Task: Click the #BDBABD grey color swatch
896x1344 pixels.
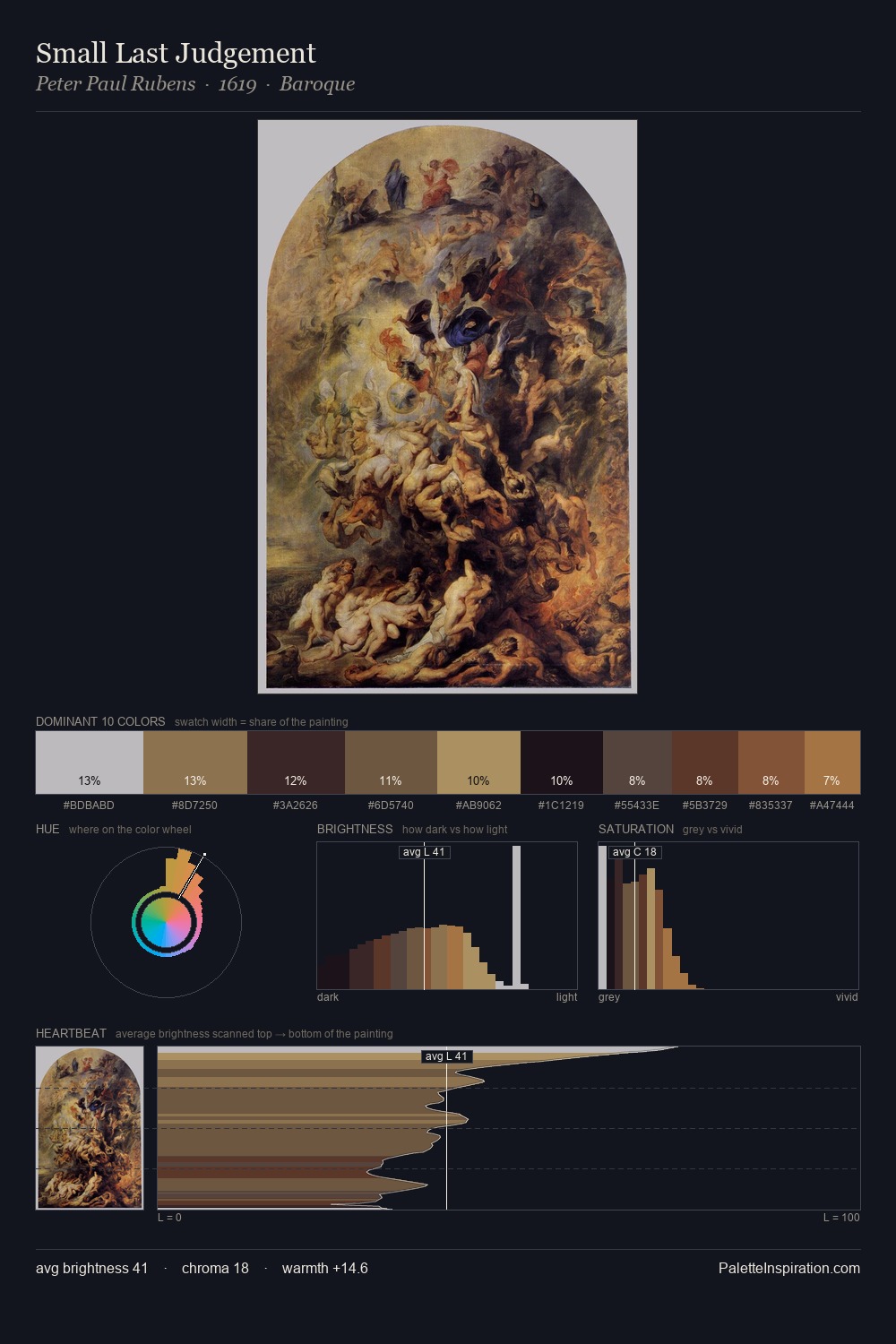Action: 90,762
